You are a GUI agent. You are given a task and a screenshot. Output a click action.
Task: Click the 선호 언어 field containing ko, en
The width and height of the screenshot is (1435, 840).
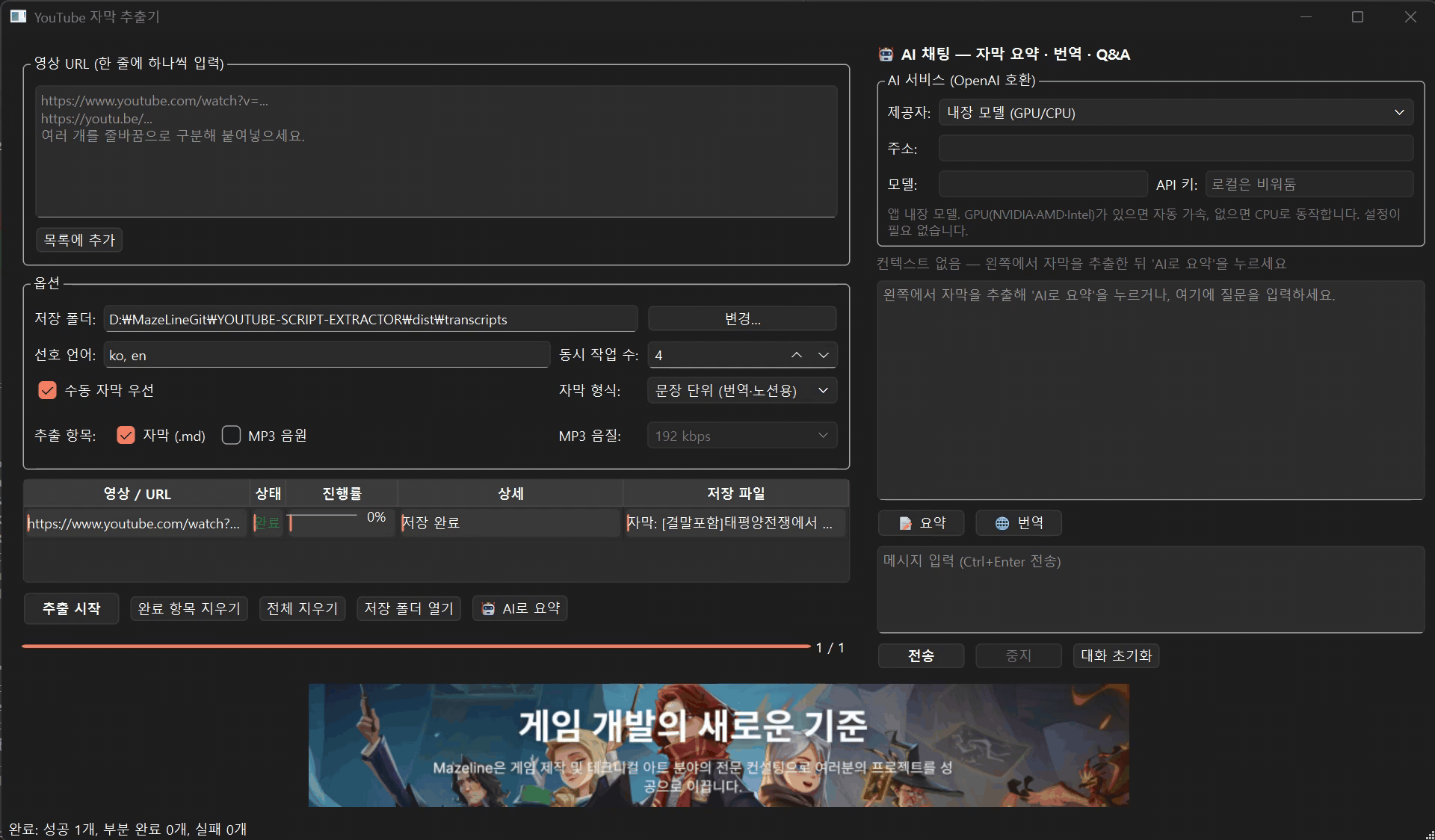[327, 355]
